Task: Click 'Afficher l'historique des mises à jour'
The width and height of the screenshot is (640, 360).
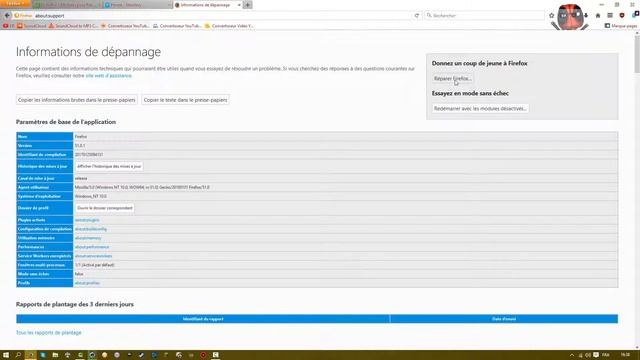Action: tap(109, 167)
